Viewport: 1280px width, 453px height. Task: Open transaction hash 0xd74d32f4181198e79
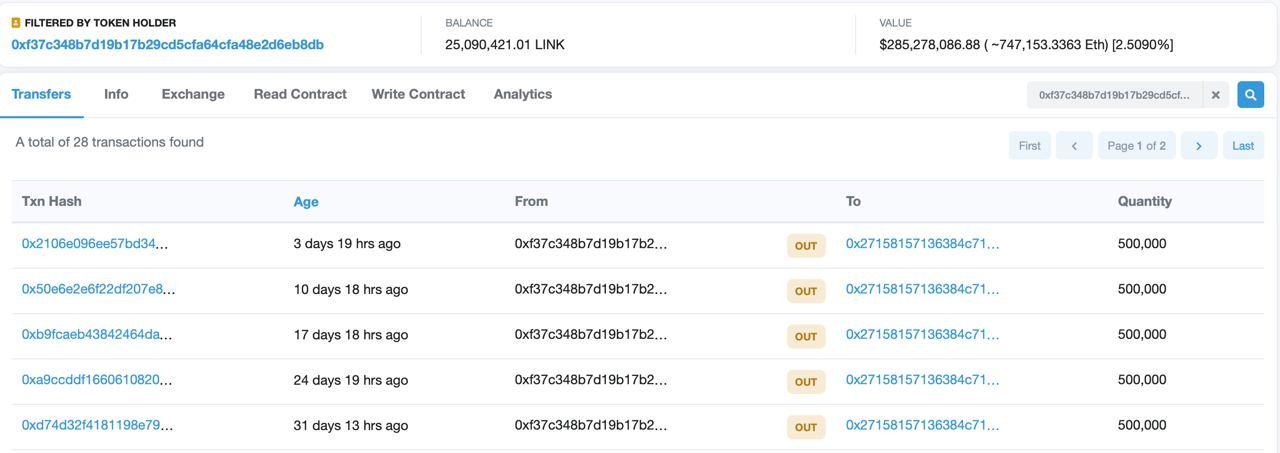[x=97, y=426]
